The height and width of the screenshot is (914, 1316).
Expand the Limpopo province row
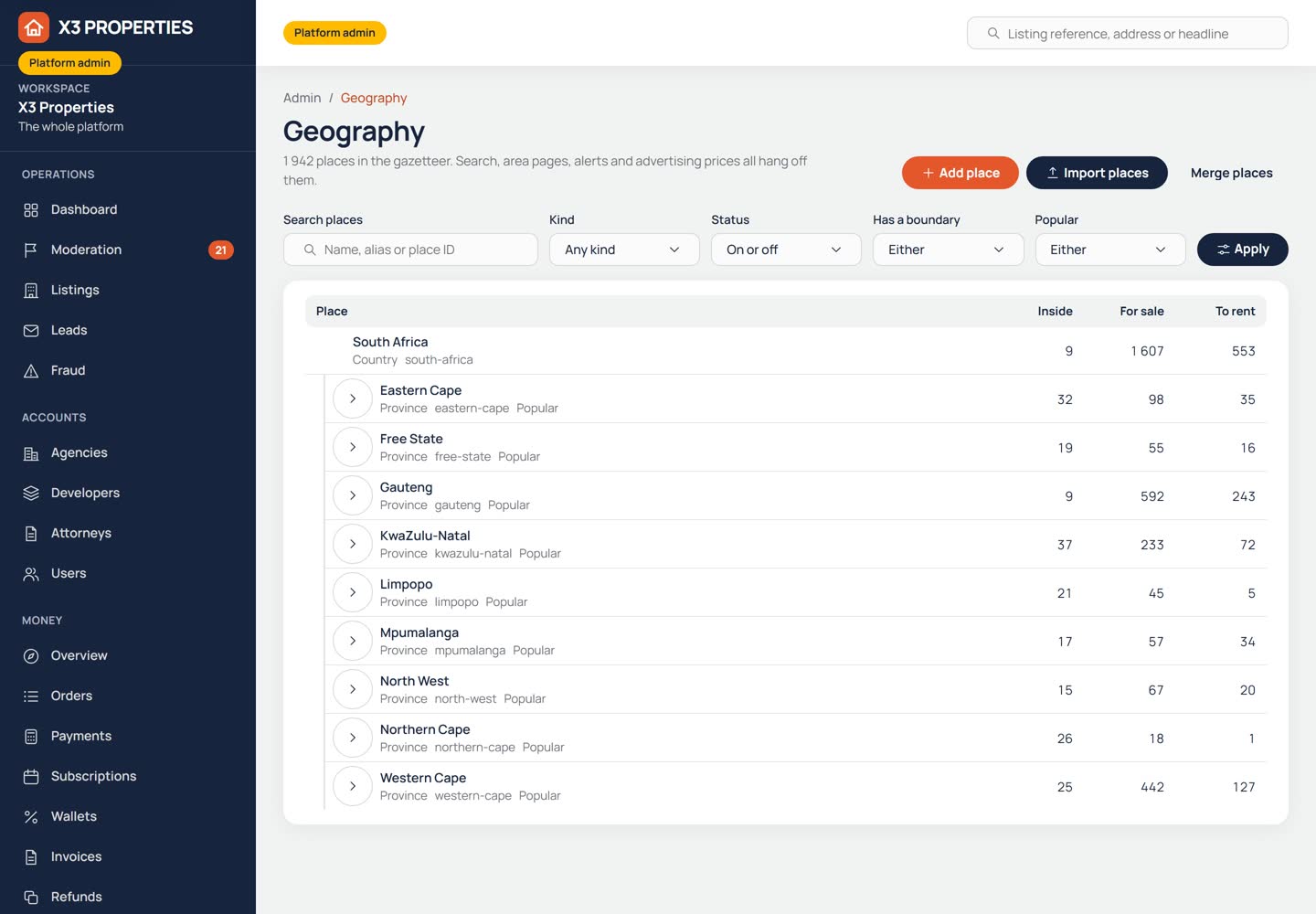(x=353, y=592)
